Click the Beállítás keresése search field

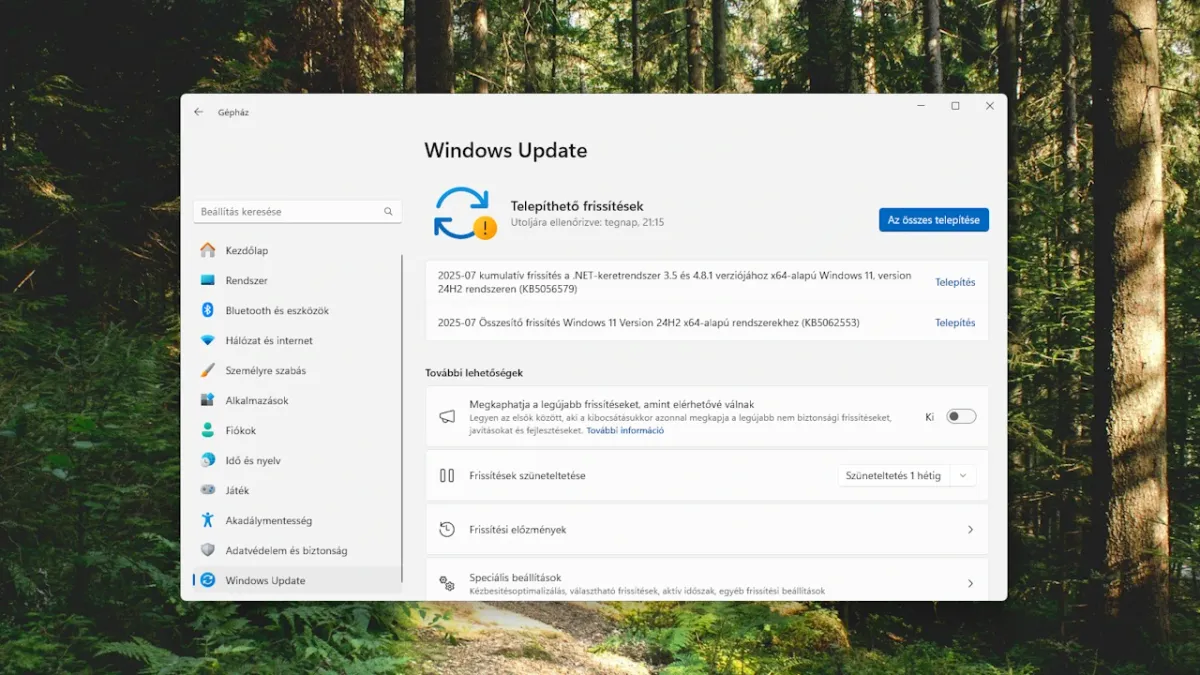297,212
